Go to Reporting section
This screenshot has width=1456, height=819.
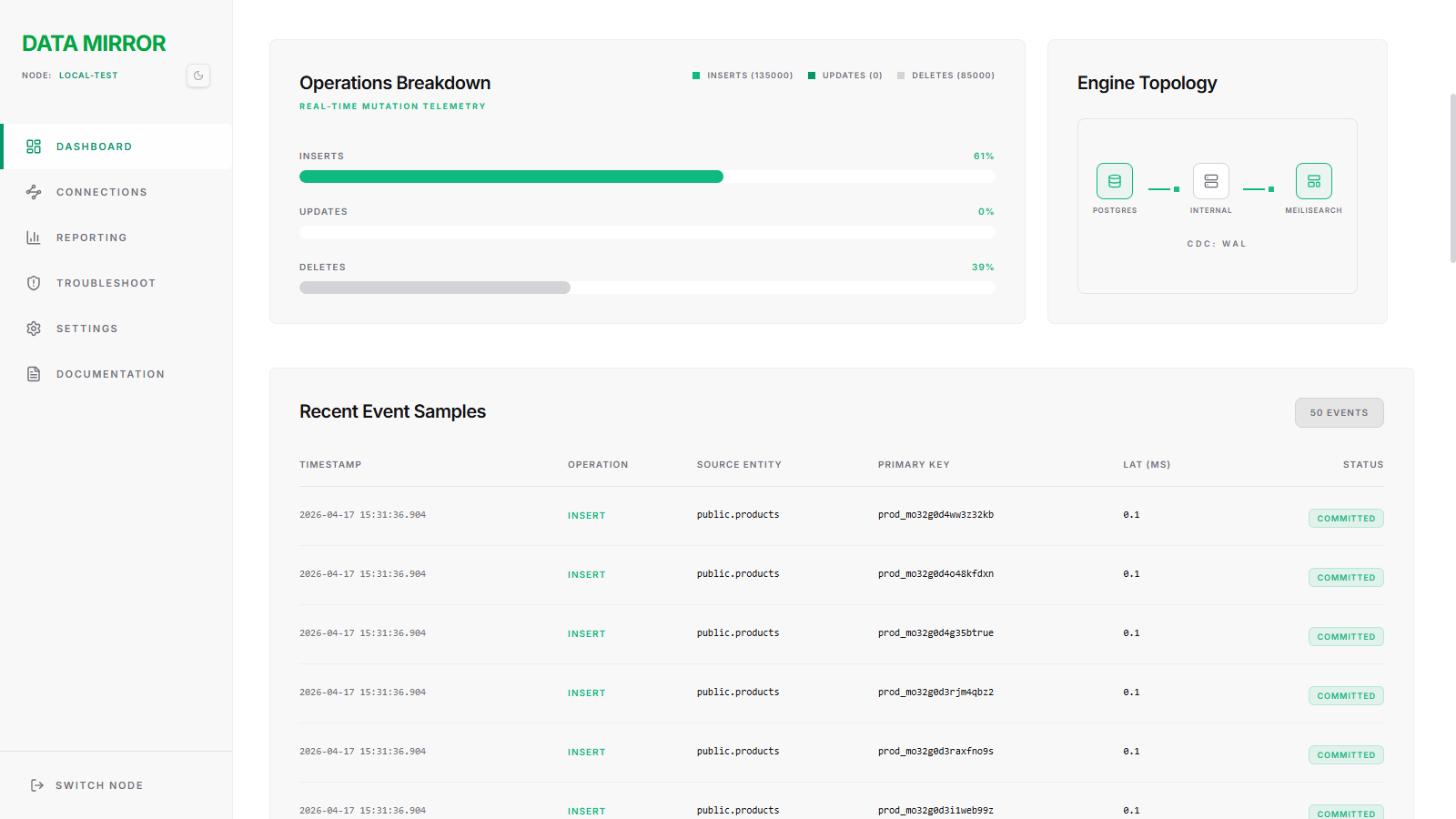116,238
